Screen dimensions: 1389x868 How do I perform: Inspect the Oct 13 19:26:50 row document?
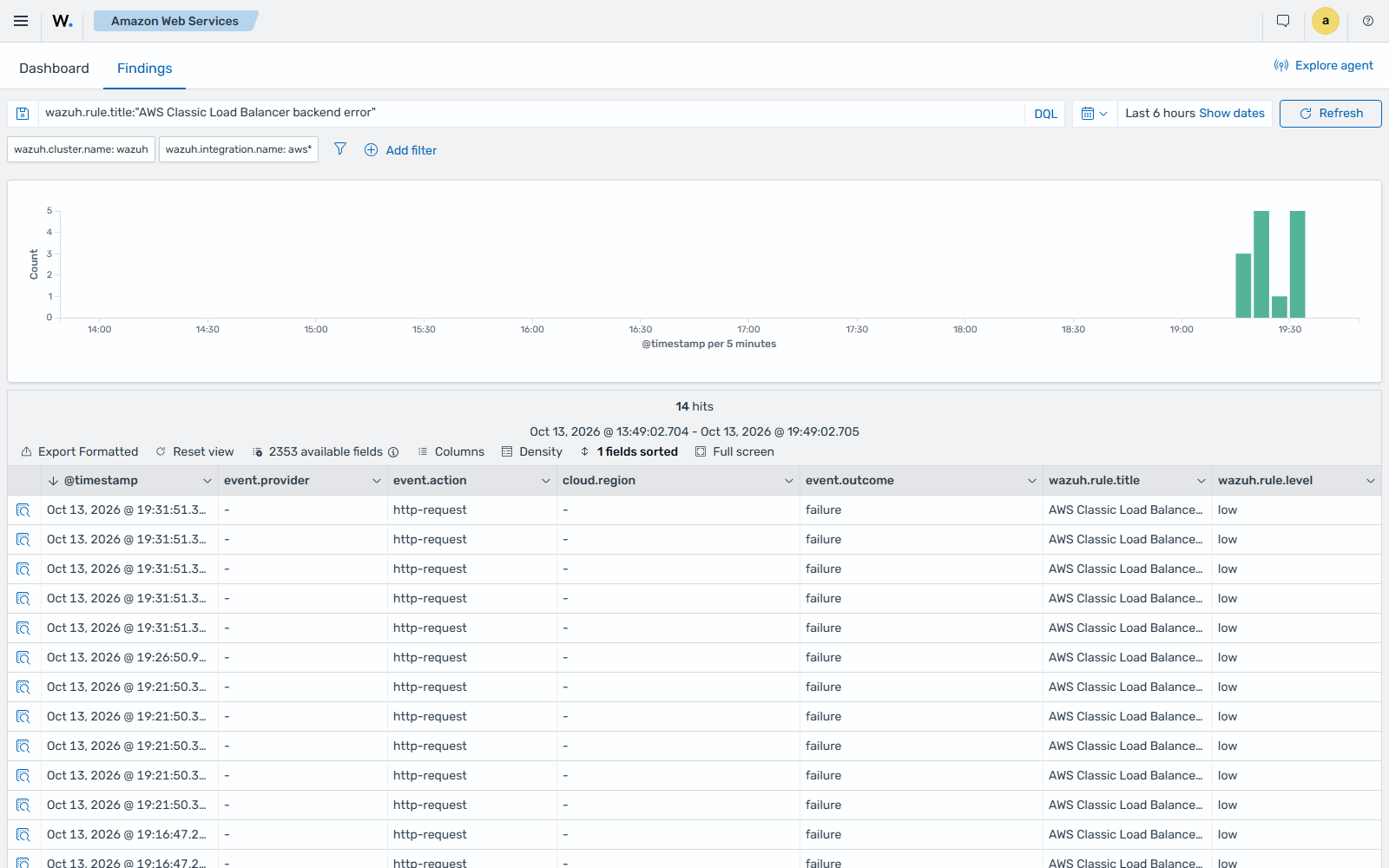click(x=23, y=657)
